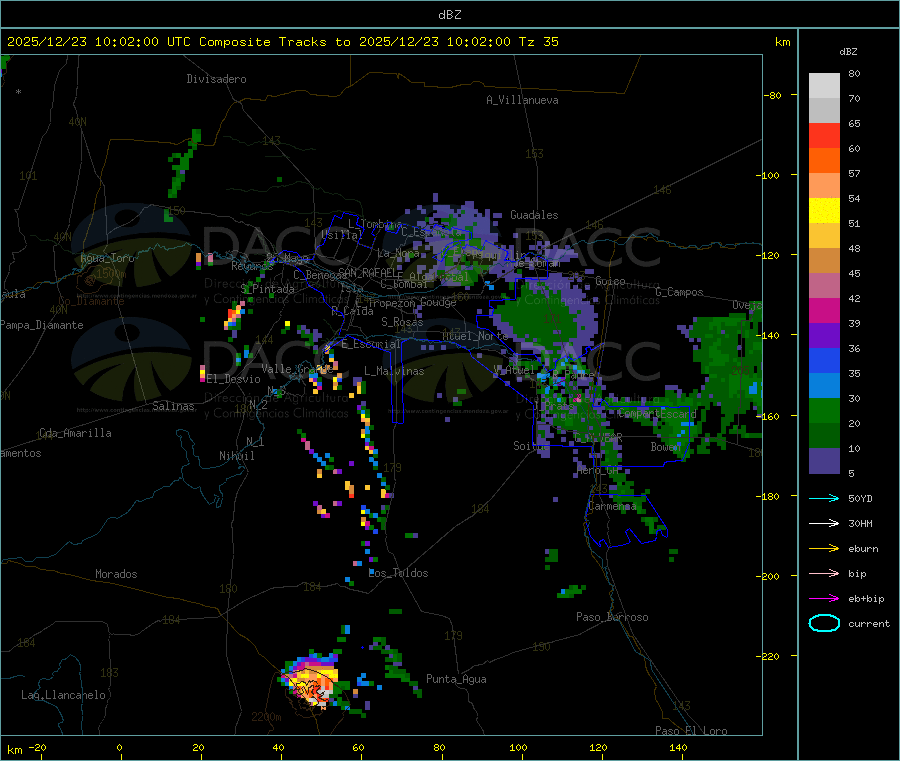The image size is (900, 761).
Task: Click the -80 km vertical axis label
Action: pos(772,95)
